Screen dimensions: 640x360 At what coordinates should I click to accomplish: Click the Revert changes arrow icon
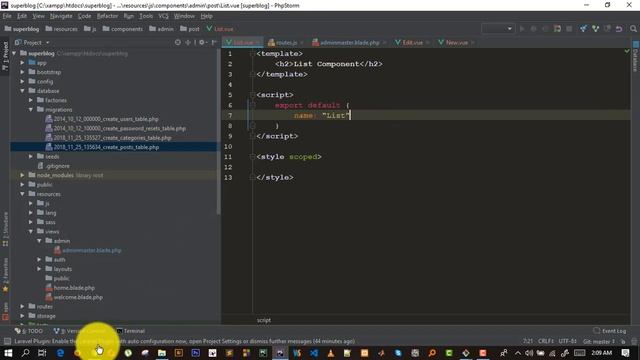pos(619,29)
